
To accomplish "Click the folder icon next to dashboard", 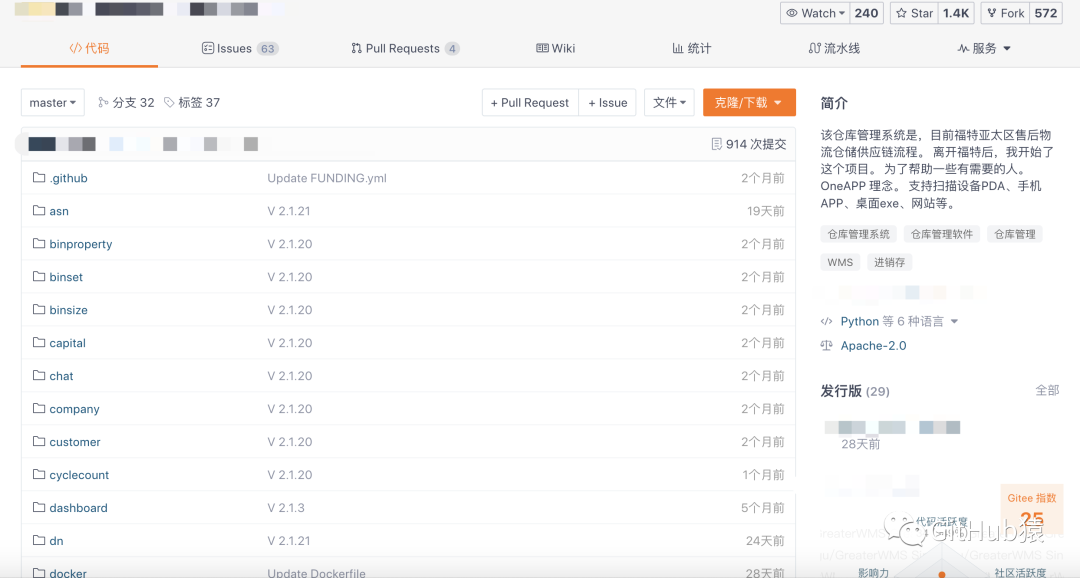I will pyautogui.click(x=39, y=508).
